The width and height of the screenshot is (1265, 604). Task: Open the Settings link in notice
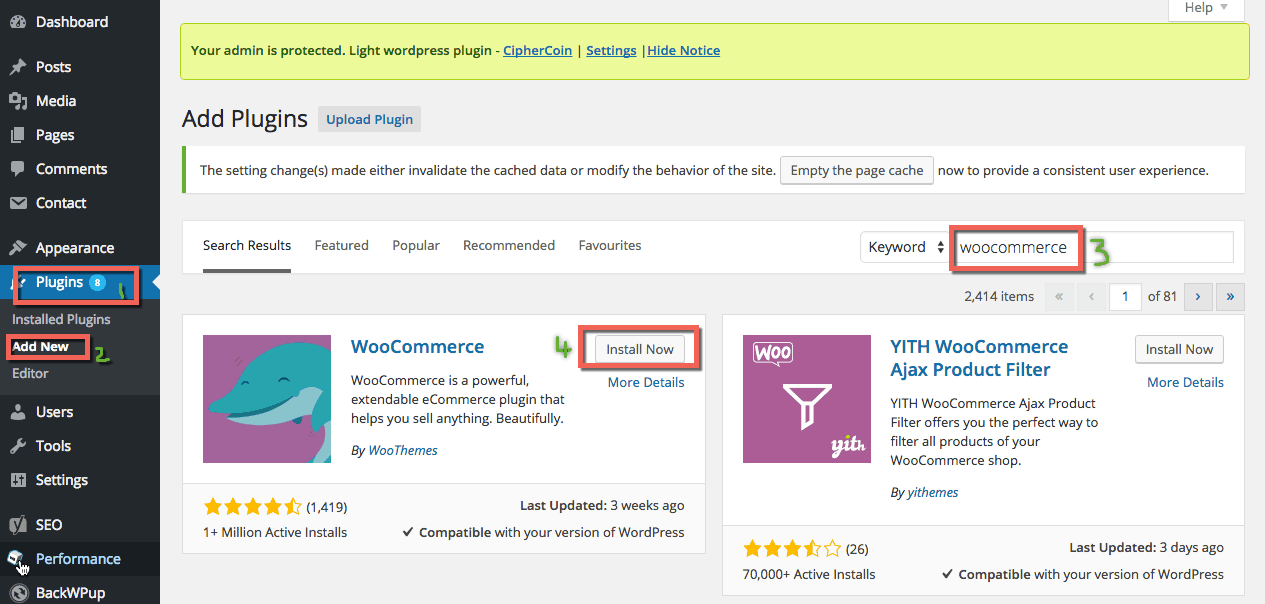(611, 51)
